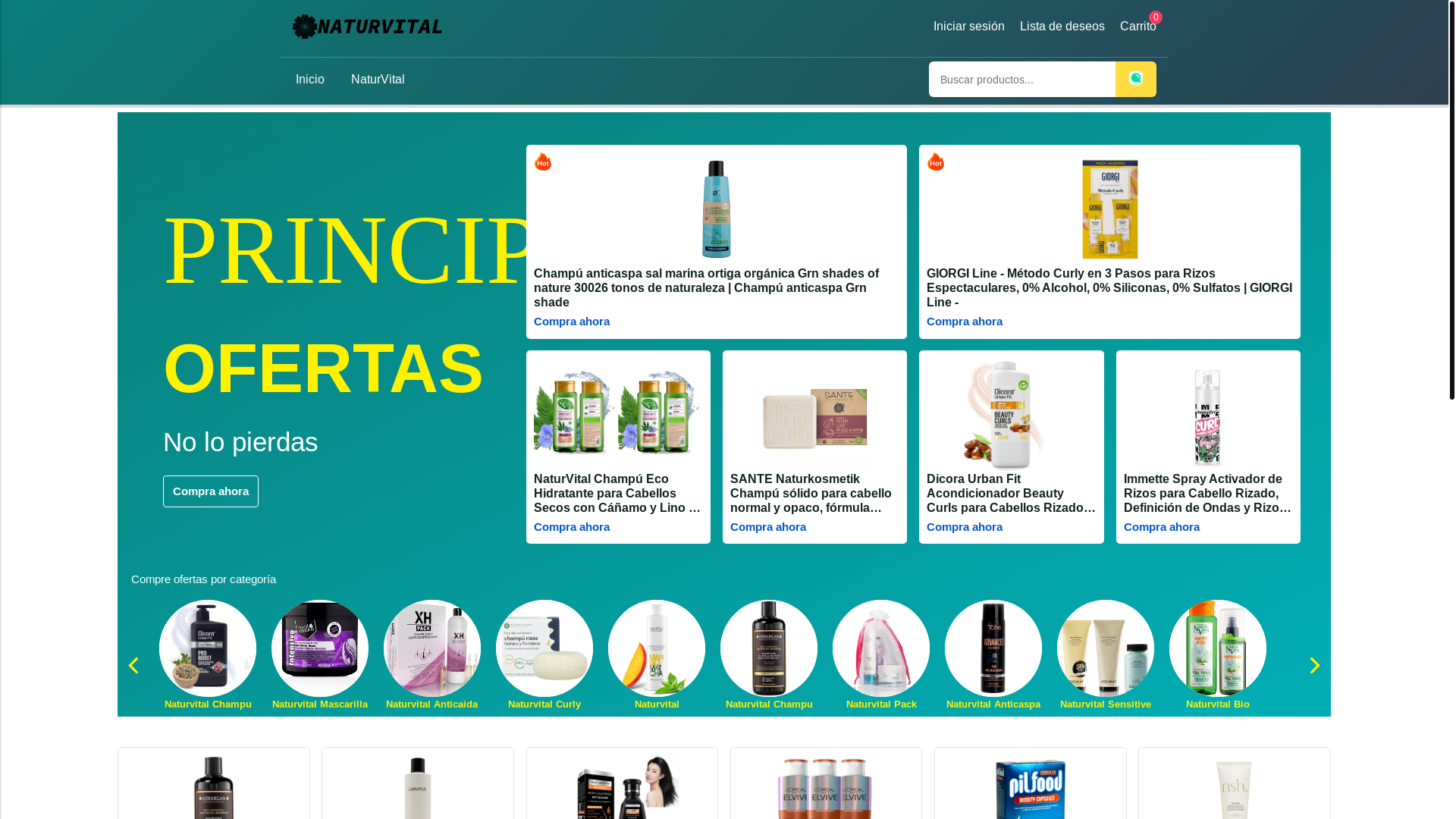The width and height of the screenshot is (1456, 819).
Task: Click the hot flame icon on Grn shades card
Action: click(x=543, y=162)
